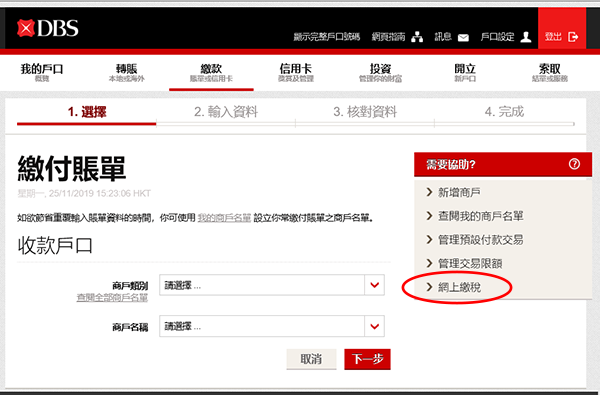Click the help question mark icon
This screenshot has width=600, height=395.
574,164
